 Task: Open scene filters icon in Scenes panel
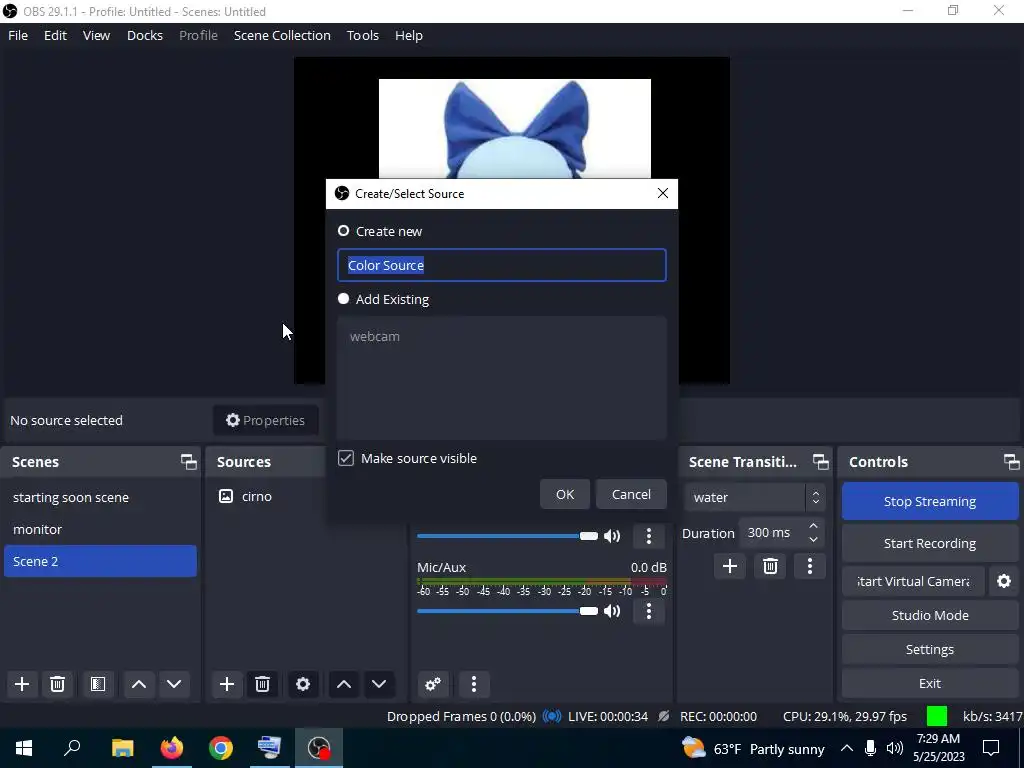point(98,684)
